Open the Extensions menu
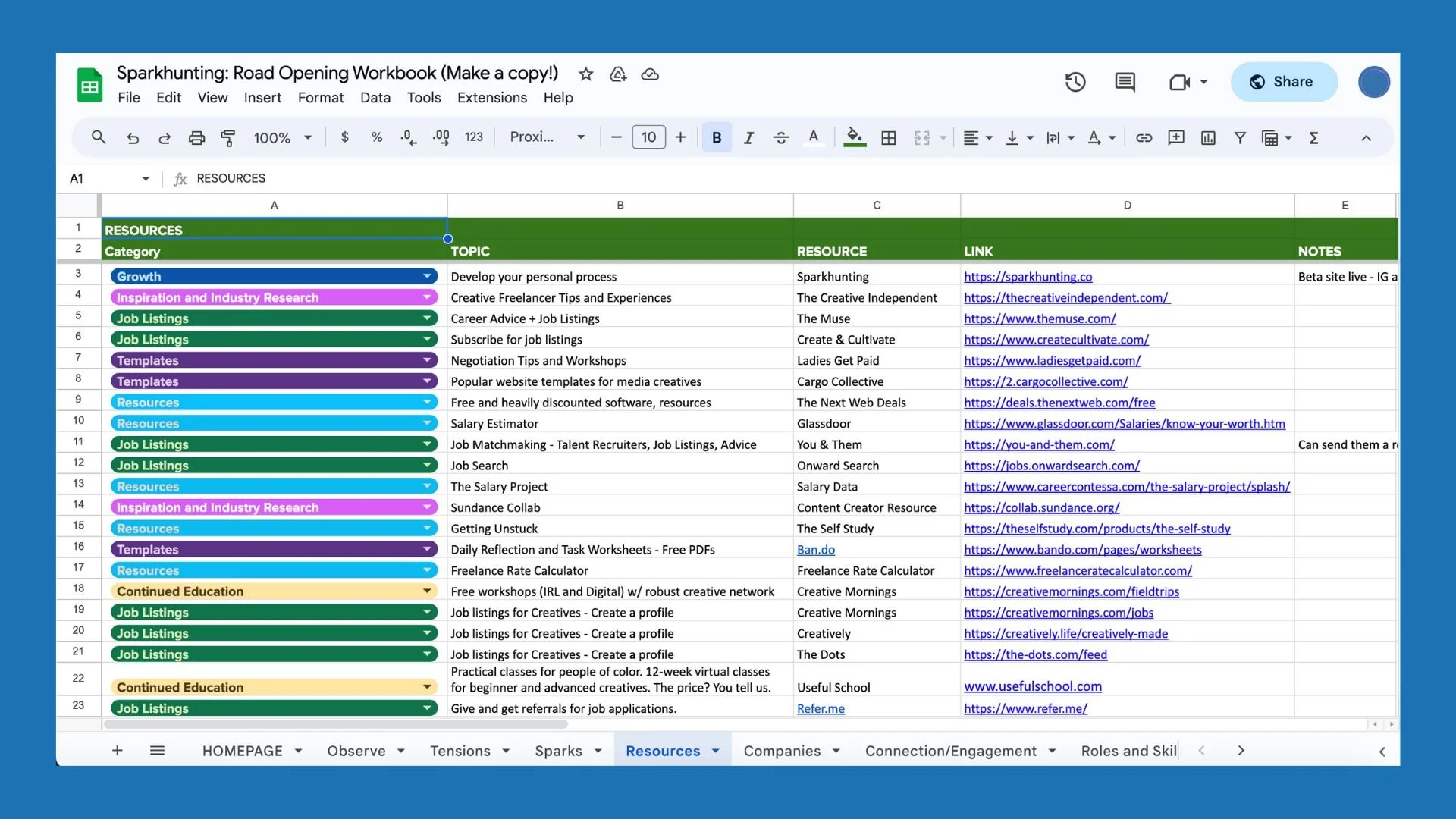 (x=491, y=97)
